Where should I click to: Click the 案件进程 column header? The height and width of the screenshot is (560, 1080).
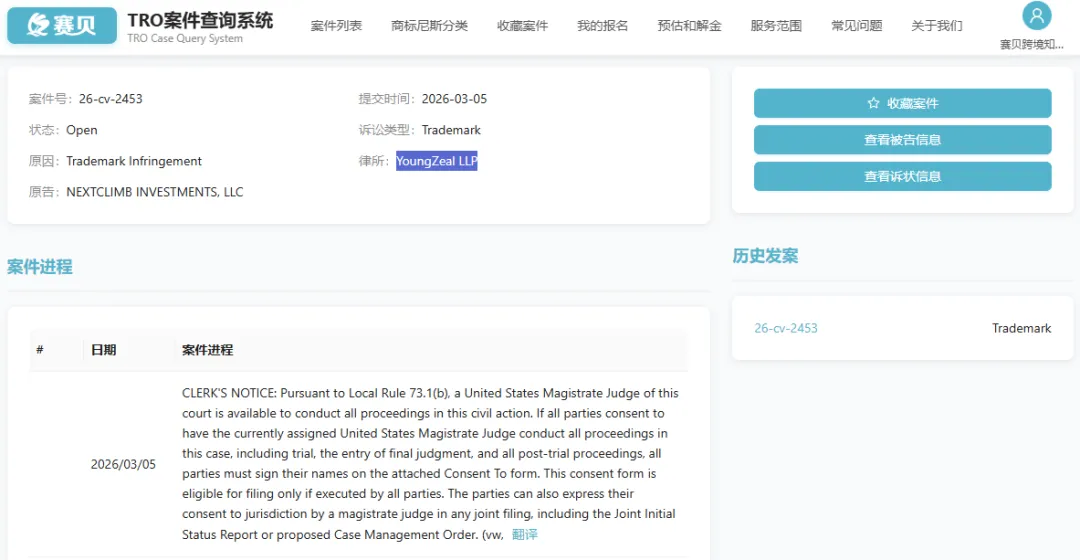point(207,350)
